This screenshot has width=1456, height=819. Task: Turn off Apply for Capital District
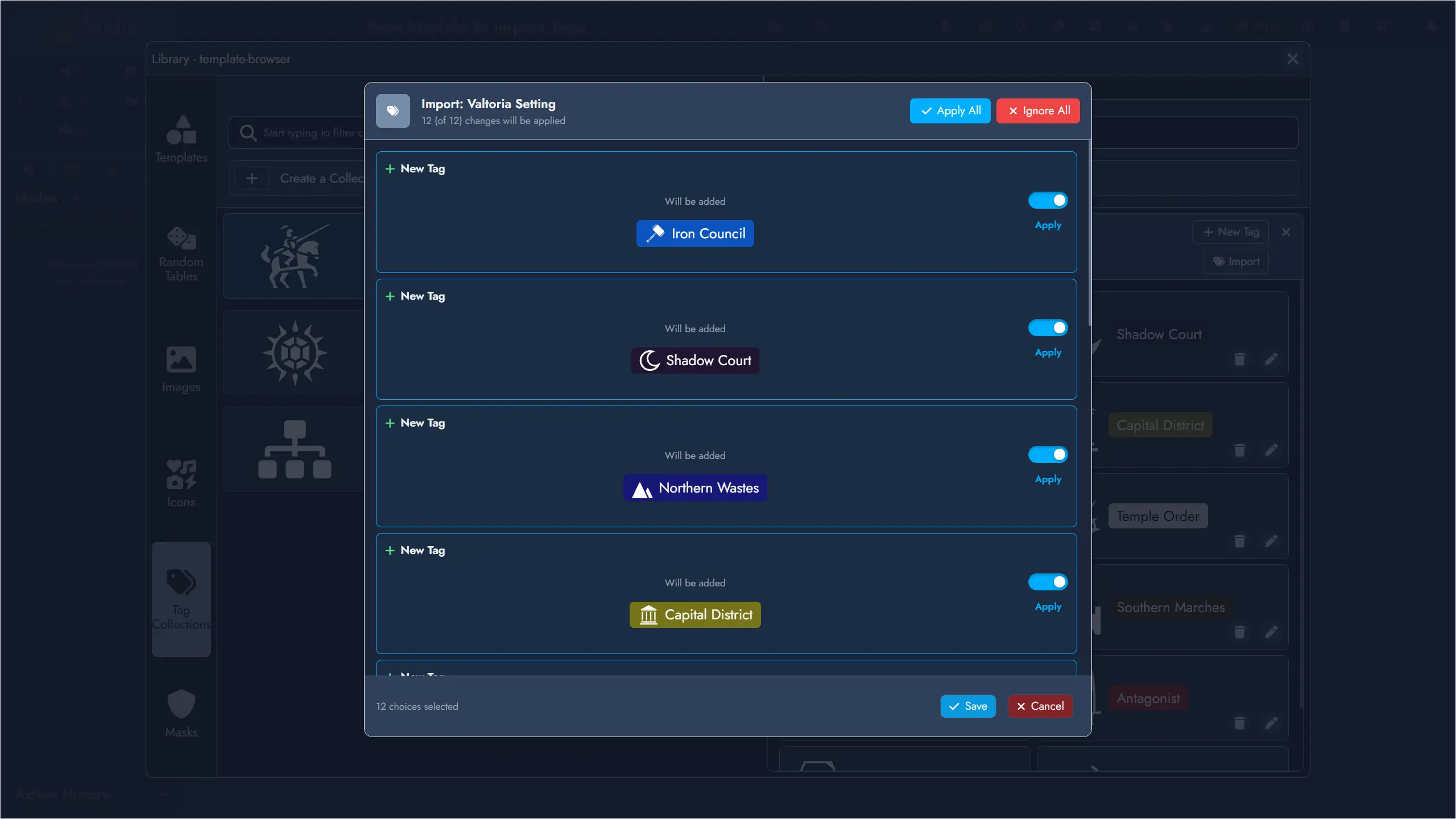1047,582
